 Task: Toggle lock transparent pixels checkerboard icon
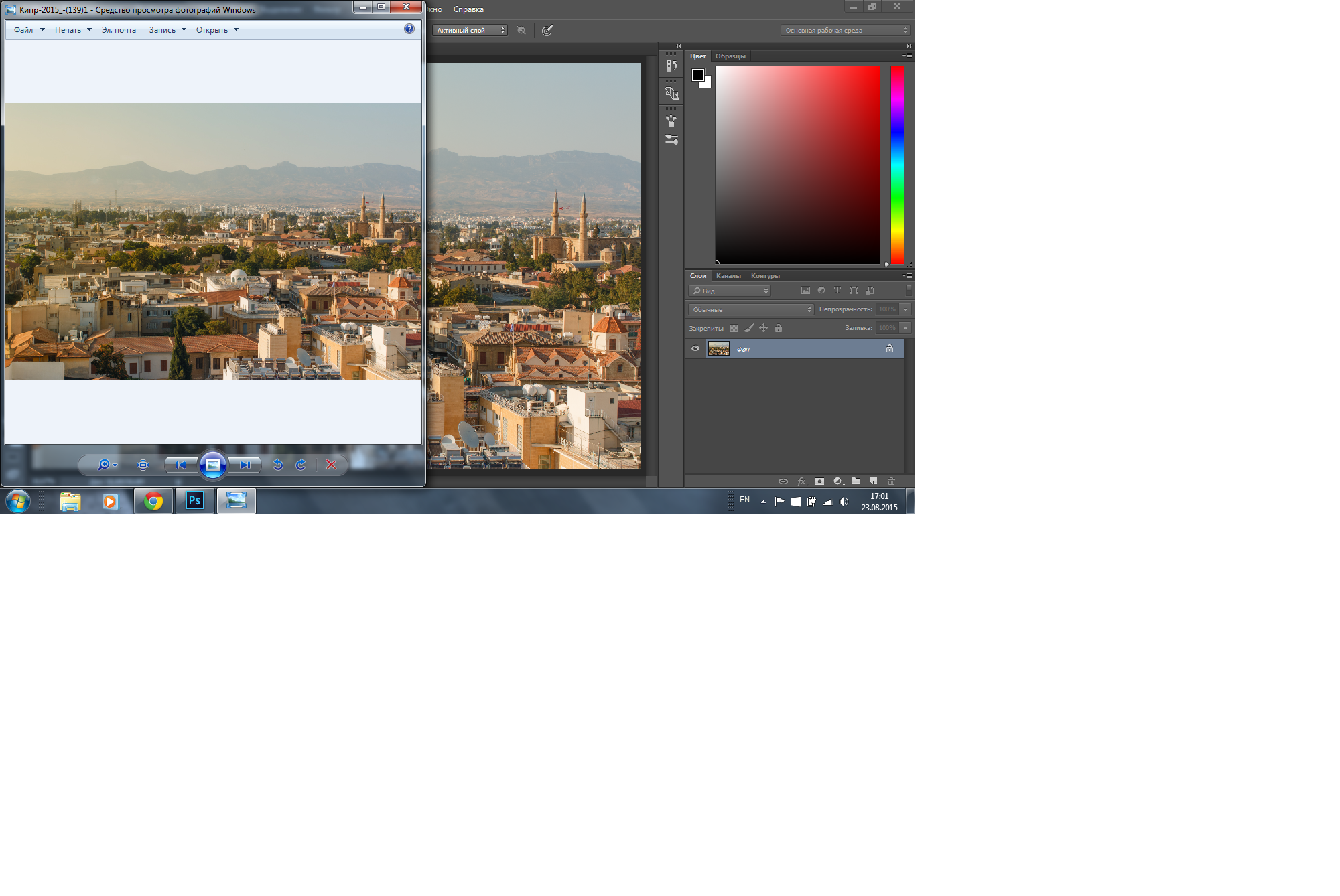pos(734,328)
